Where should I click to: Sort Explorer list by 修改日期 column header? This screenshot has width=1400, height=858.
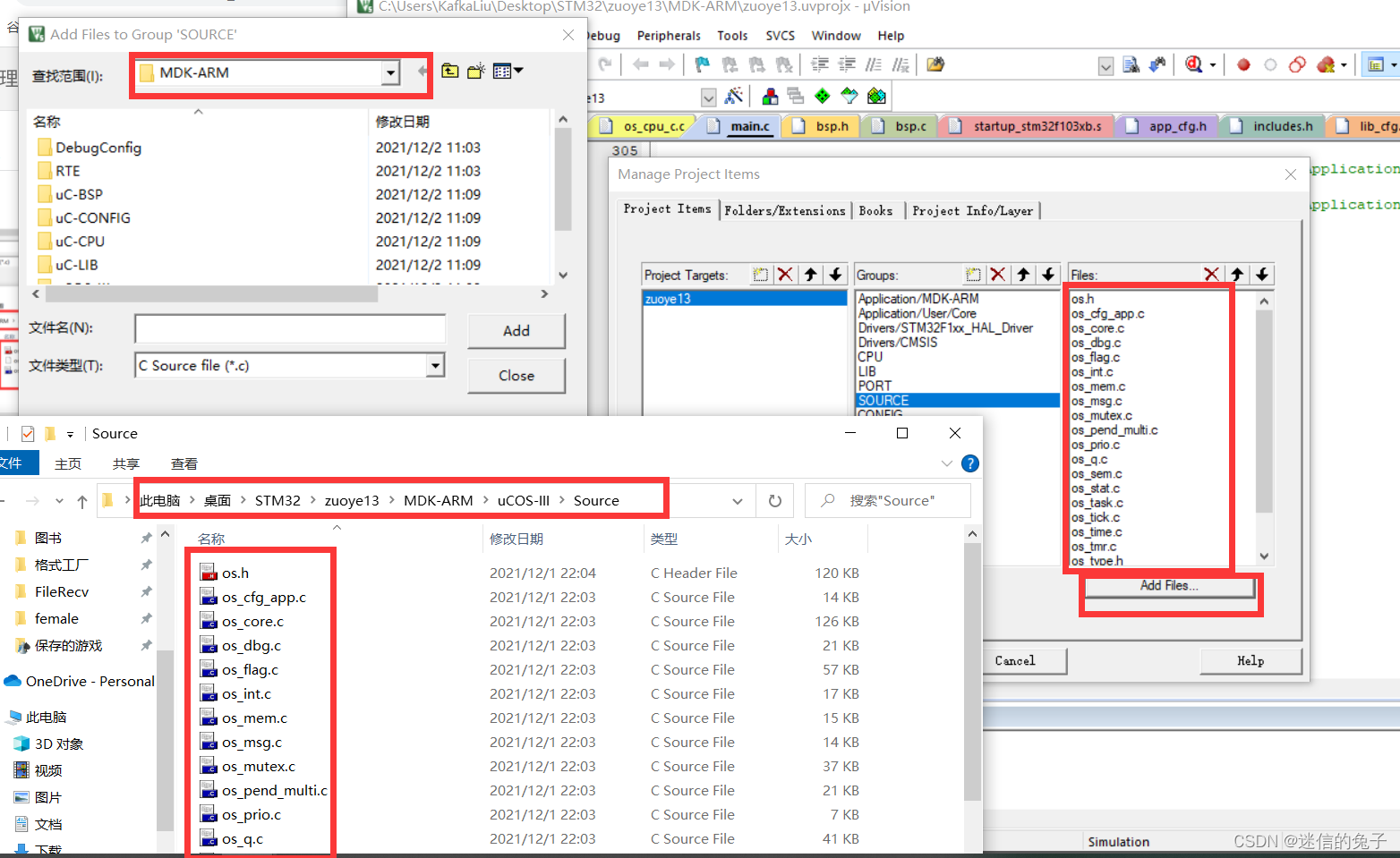pos(516,539)
